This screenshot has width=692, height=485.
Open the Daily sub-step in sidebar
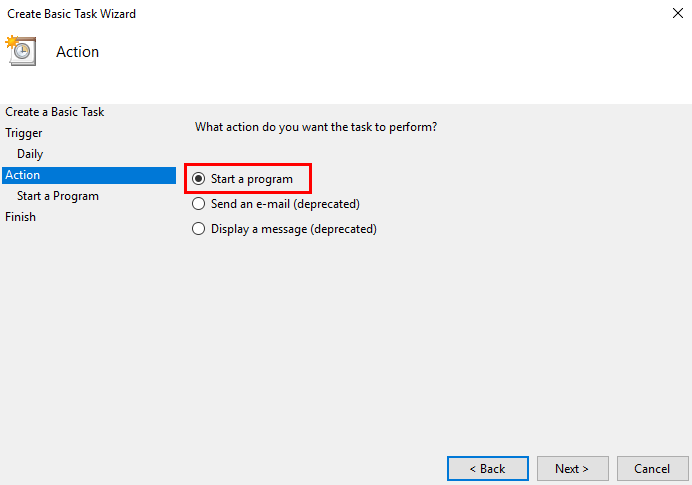click(x=30, y=154)
